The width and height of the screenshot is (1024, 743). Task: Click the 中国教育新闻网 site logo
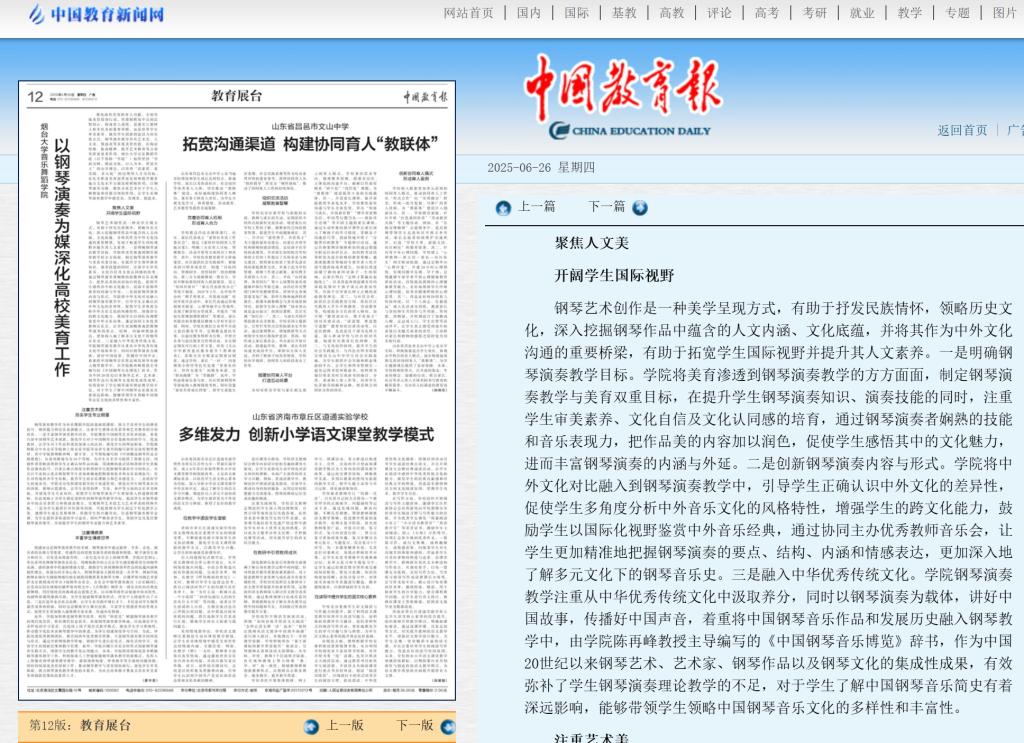[x=96, y=14]
